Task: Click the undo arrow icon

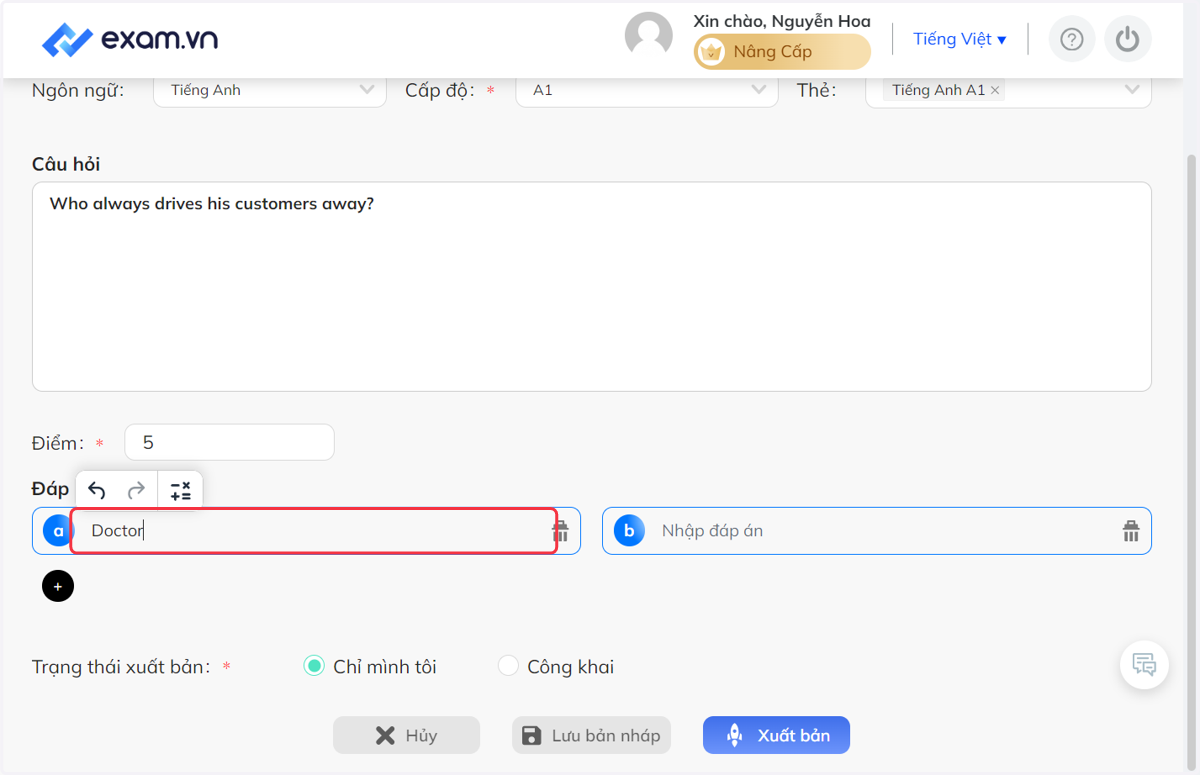Action: tap(97, 490)
